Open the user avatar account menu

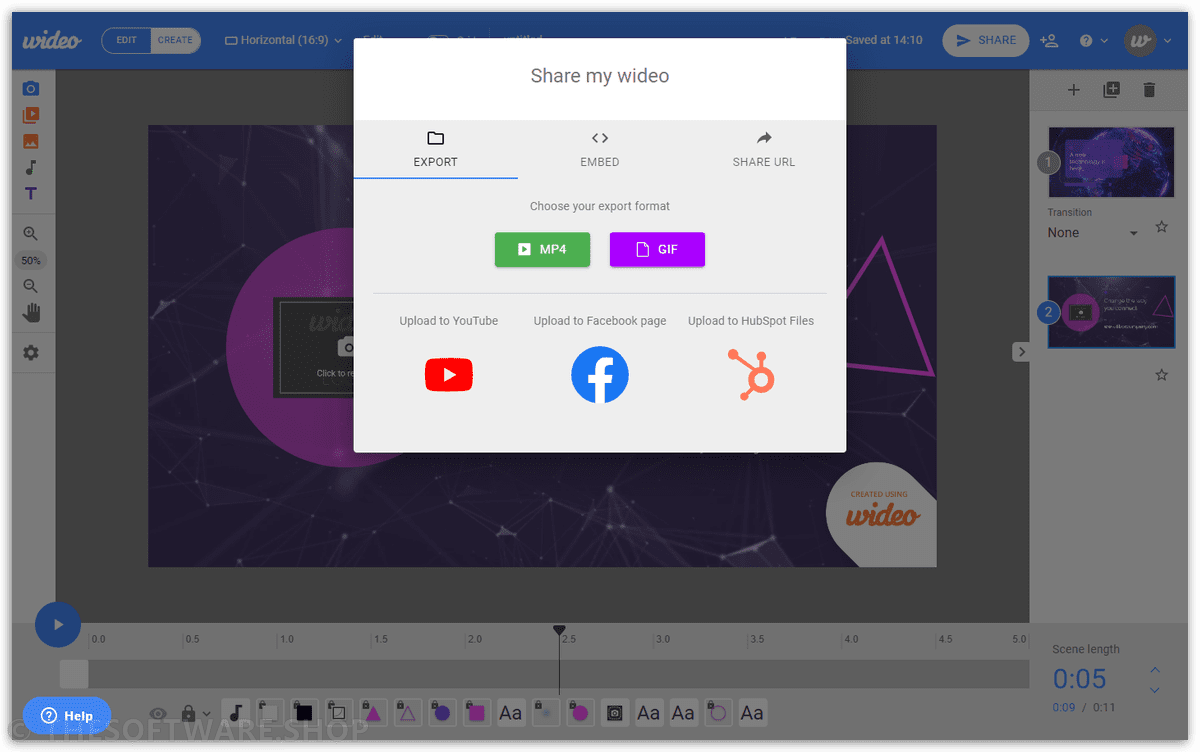[1147, 41]
